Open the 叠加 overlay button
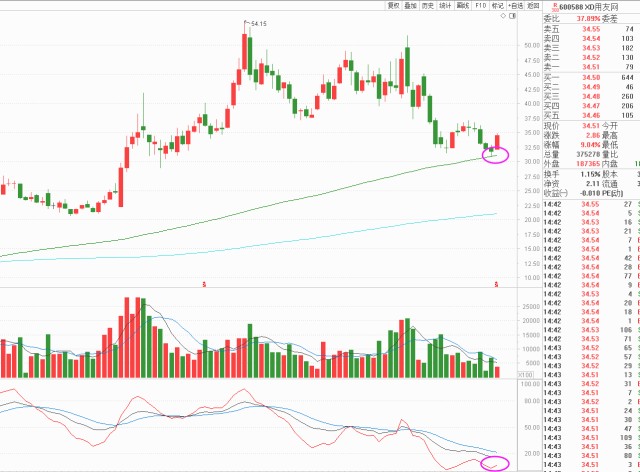640x472 pixels. tap(410, 5)
